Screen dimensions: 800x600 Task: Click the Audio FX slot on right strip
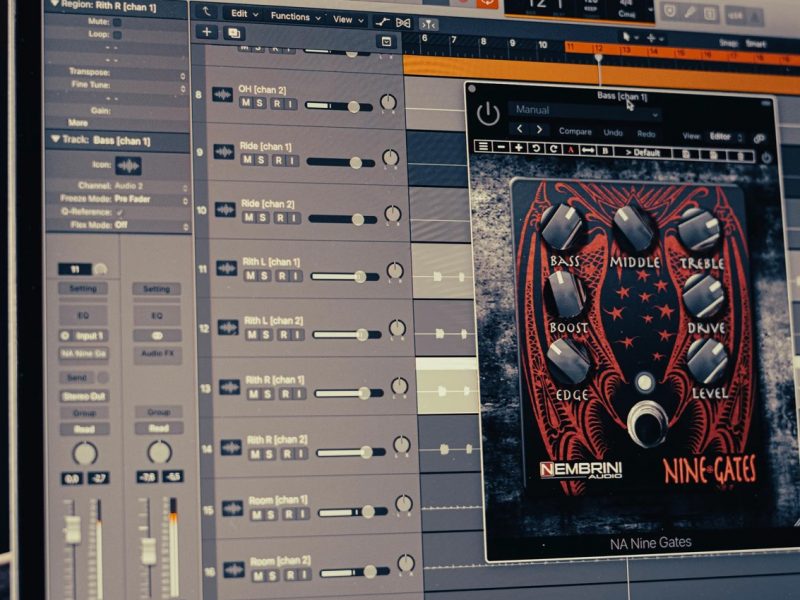point(158,353)
